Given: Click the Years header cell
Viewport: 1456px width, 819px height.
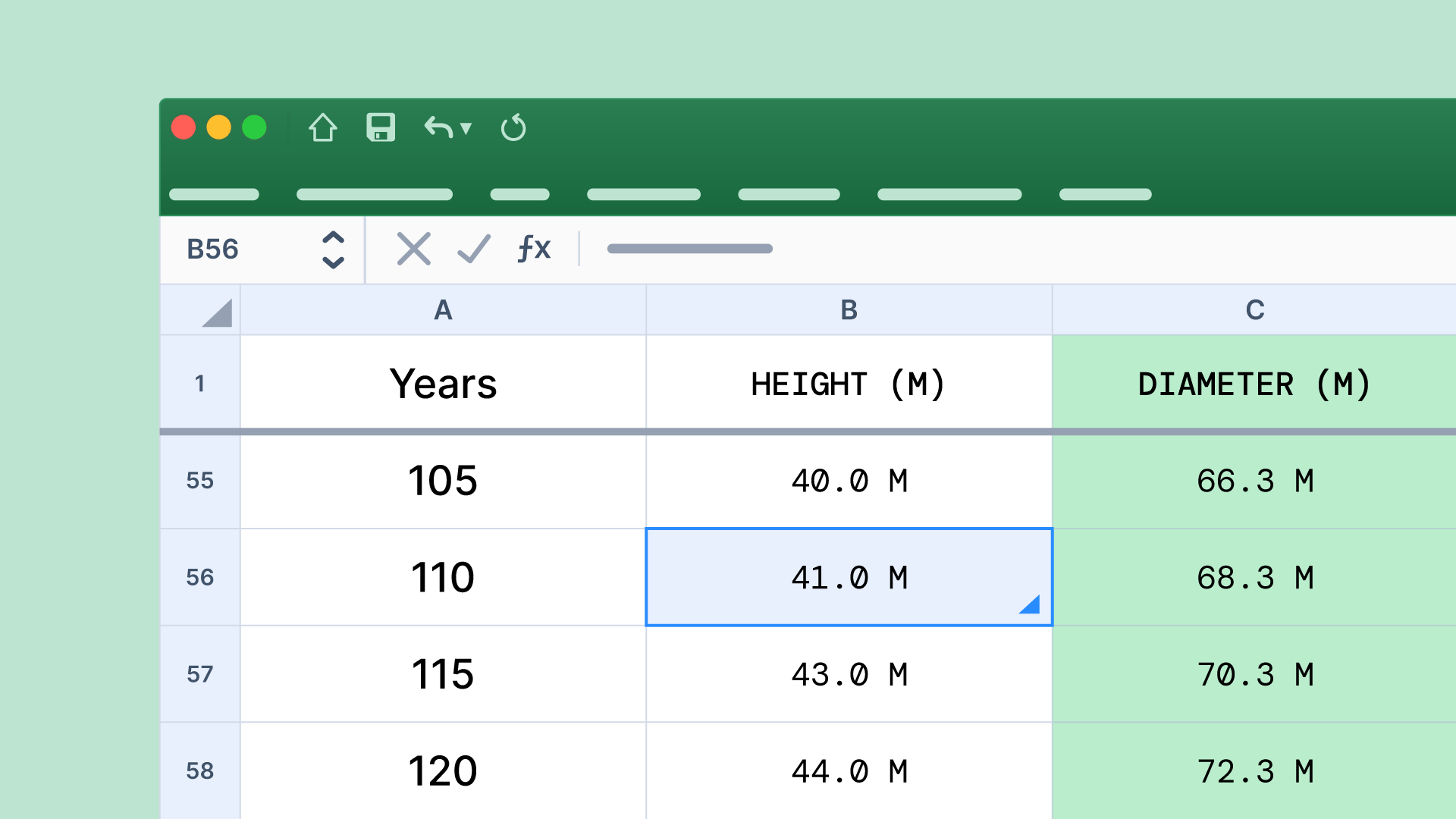Looking at the screenshot, I should coord(443,384).
